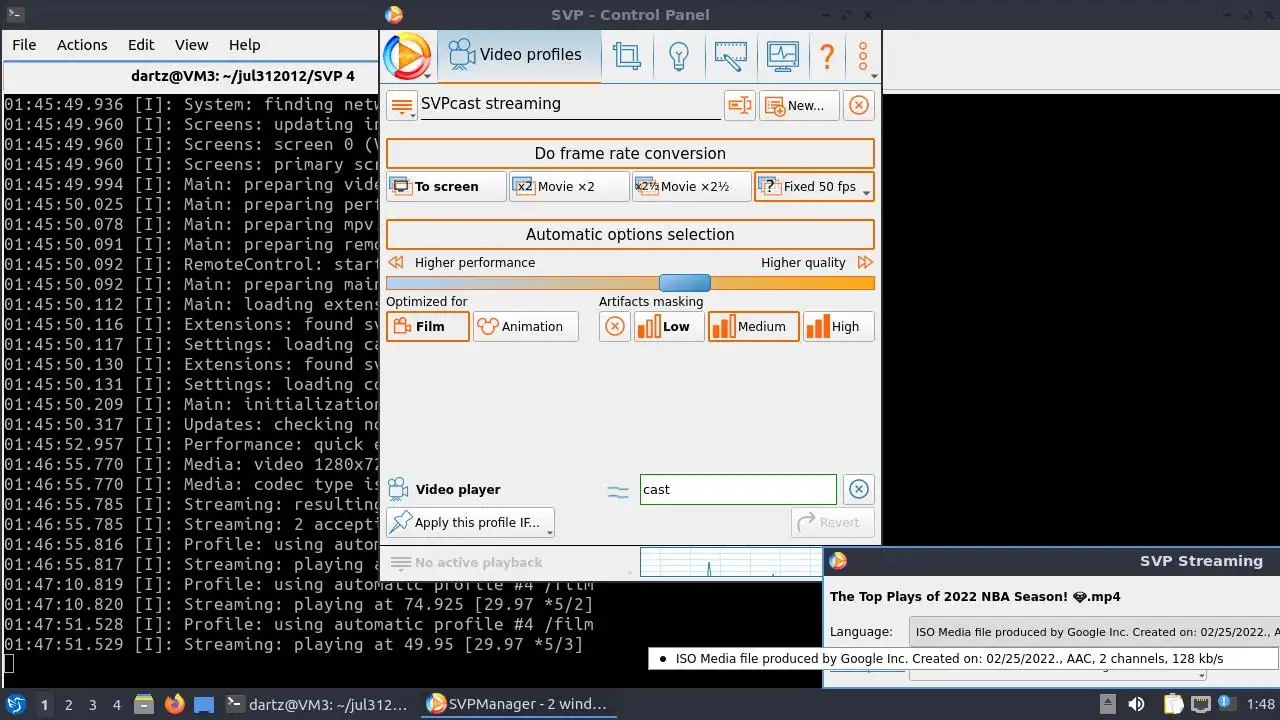
Task: Click the performance graph in the status bar
Action: (x=731, y=562)
